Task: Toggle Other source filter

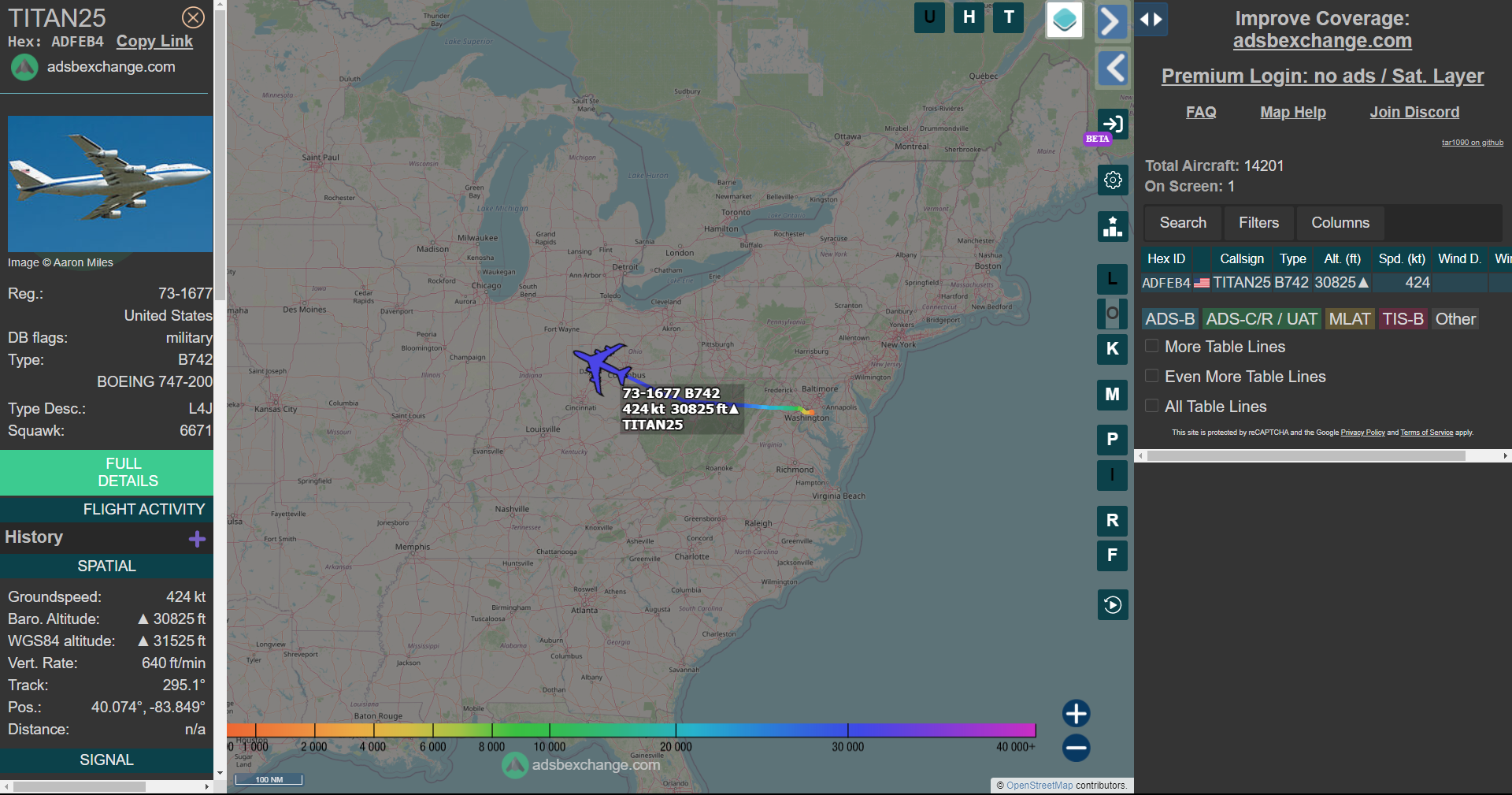Action: (1455, 319)
